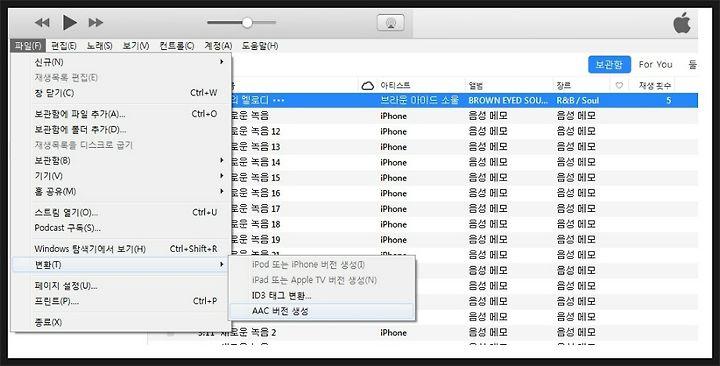
Task: Switch to the 보관함 tab
Action: pos(609,65)
